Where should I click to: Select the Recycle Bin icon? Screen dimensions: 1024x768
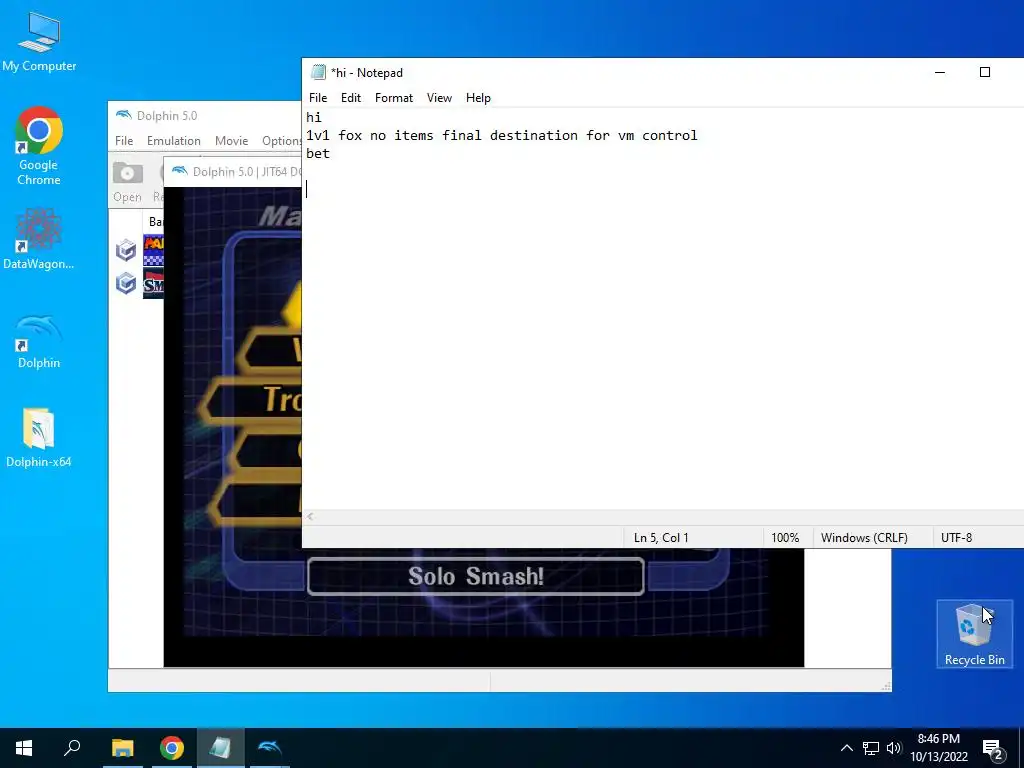(974, 633)
